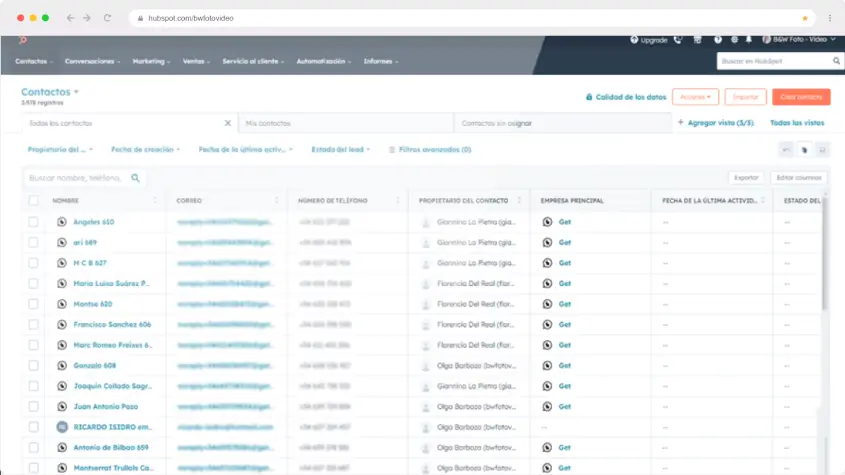Toggle the select-all checkbox in table header
Image resolution: width=845 pixels, height=475 pixels.
pos(33,201)
